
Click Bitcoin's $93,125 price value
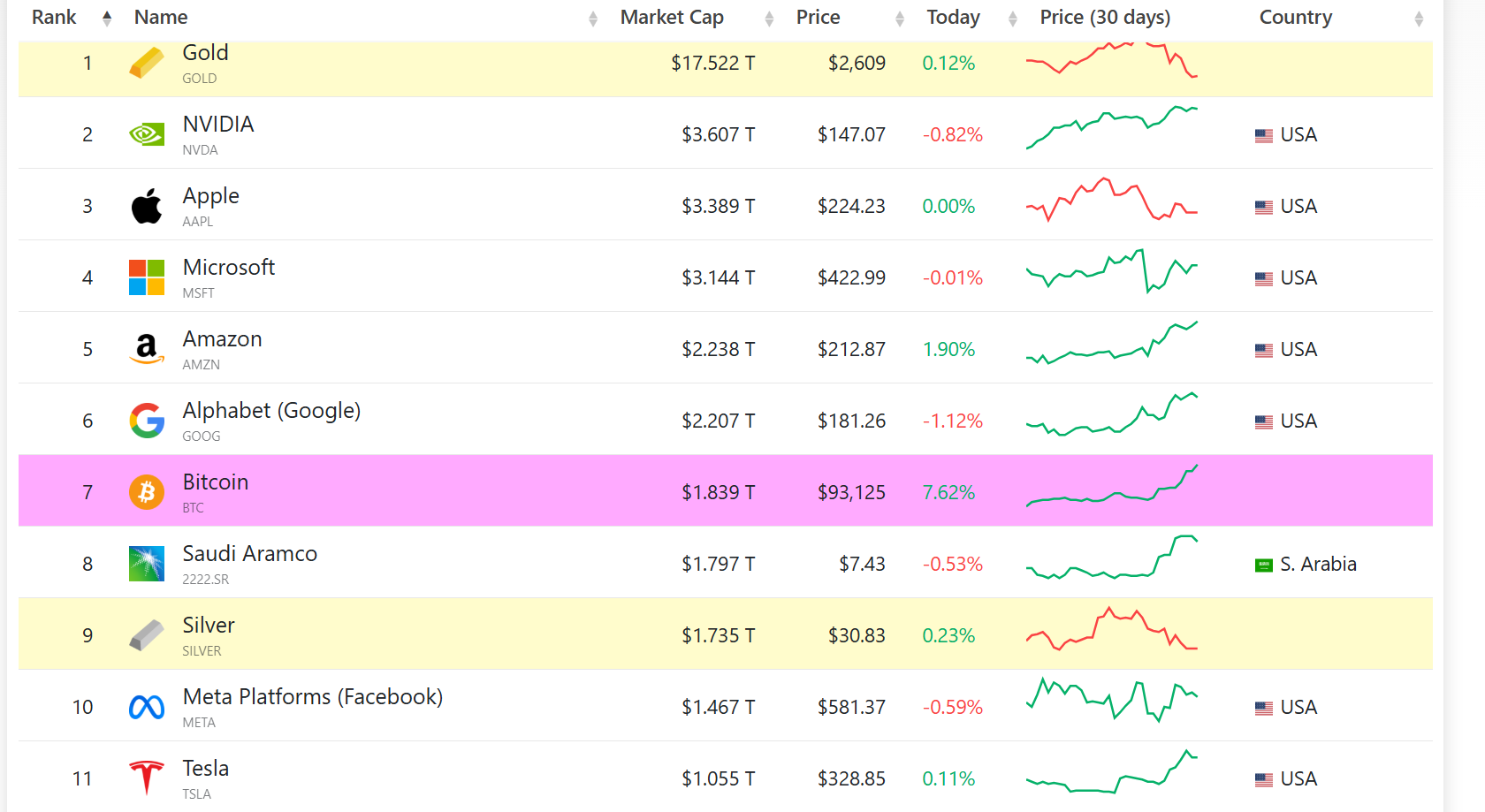tap(851, 492)
